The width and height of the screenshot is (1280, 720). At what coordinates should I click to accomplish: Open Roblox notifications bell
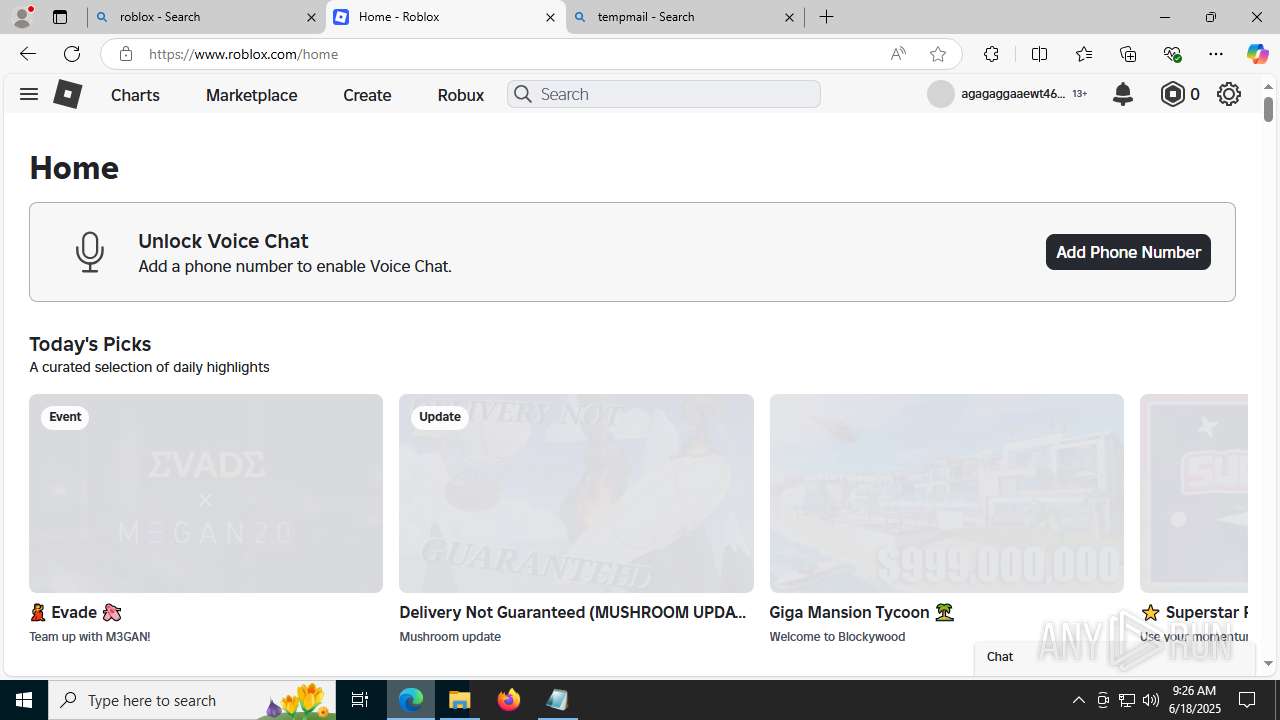click(1123, 94)
